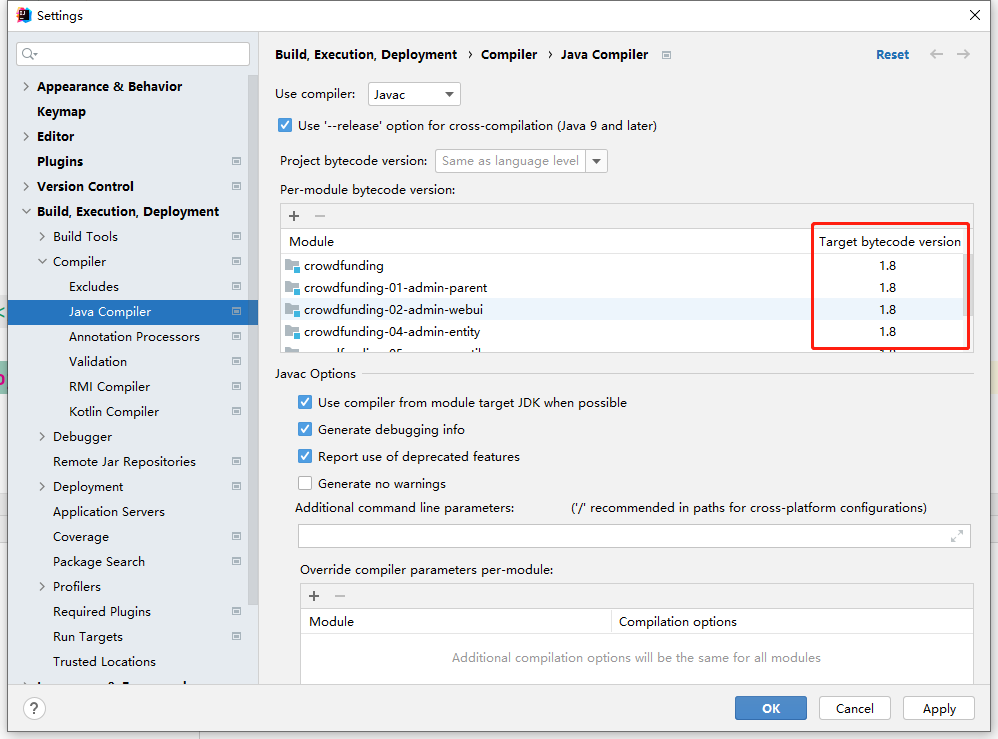Image resolution: width=998 pixels, height=739 pixels.
Task: Click the add module plus icon in bytecode table
Action: [x=294, y=216]
